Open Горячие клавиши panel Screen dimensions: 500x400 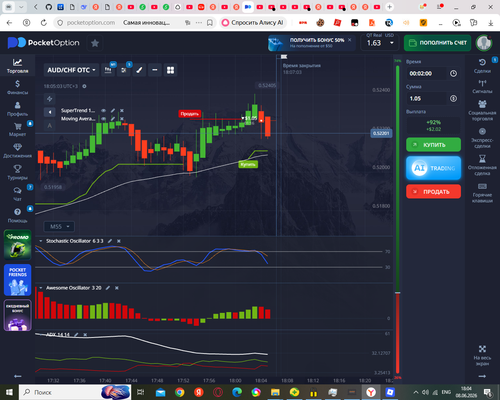pos(482,193)
